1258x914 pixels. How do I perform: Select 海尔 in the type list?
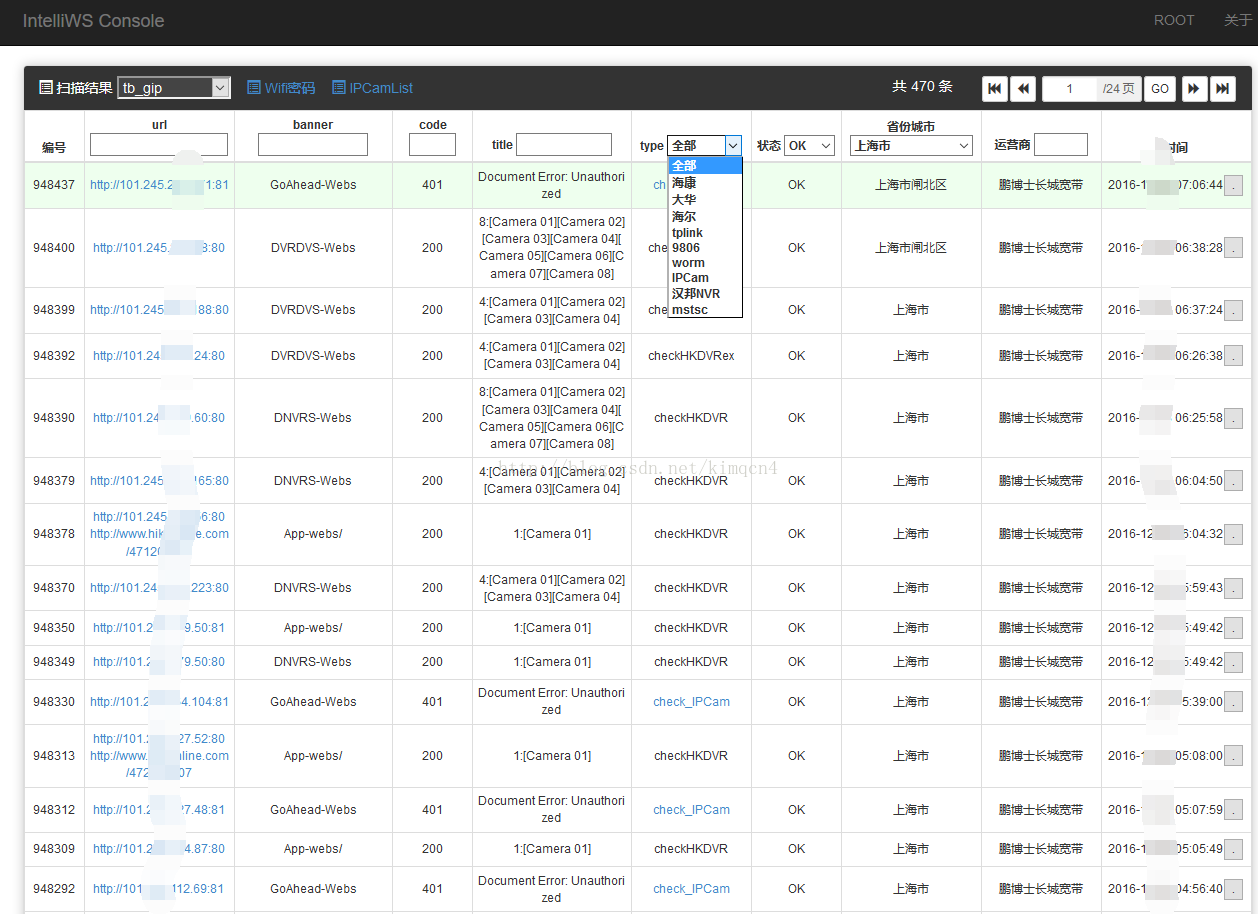(x=705, y=216)
